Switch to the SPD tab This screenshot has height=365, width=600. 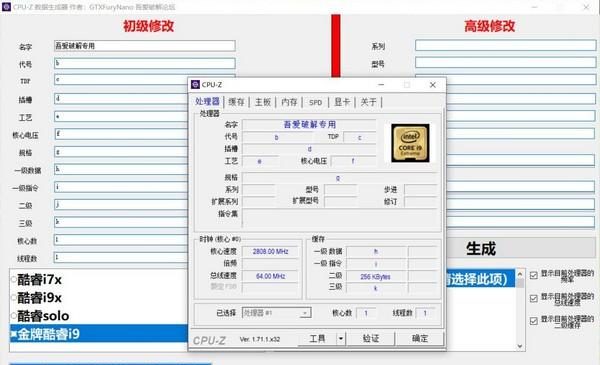point(315,103)
